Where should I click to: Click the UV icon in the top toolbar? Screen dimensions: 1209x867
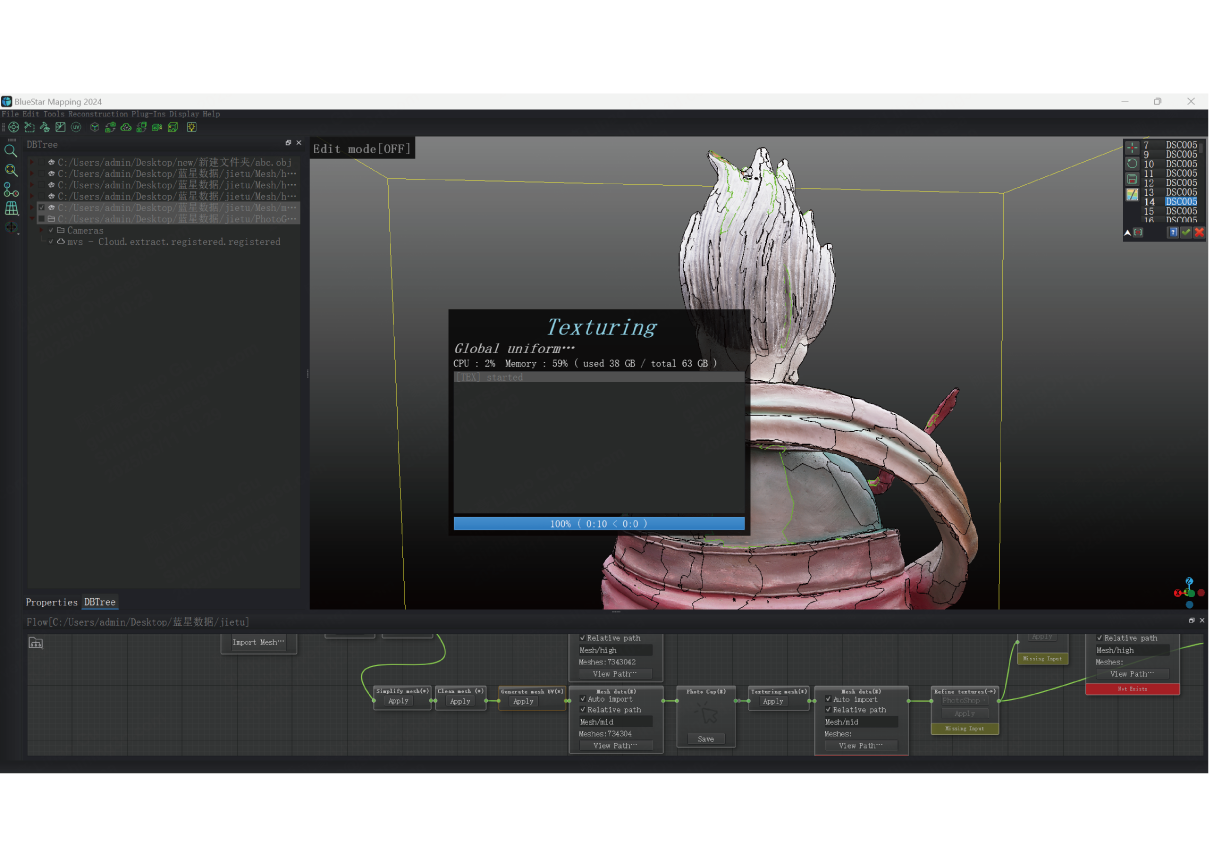(x=76, y=127)
